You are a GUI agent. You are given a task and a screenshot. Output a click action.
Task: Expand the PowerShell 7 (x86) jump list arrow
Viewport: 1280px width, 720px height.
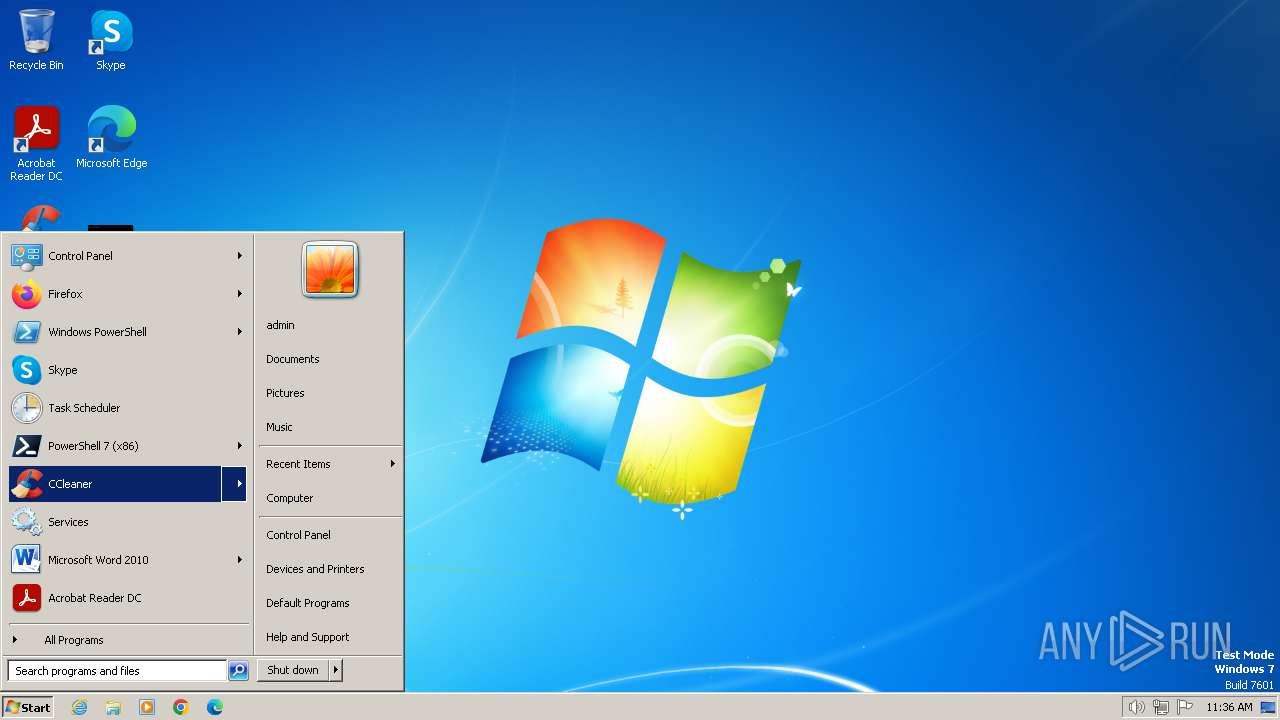(x=239, y=446)
